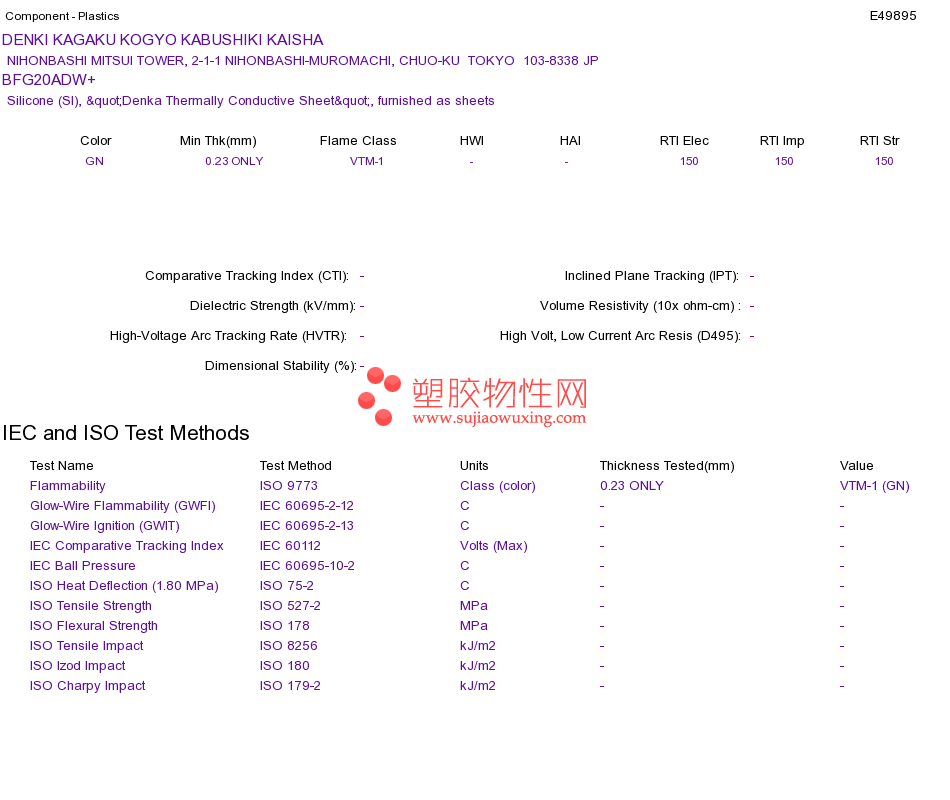Viewport: 950px width, 800px height.
Task: Click the RTI Elec 150 value
Action: point(689,161)
